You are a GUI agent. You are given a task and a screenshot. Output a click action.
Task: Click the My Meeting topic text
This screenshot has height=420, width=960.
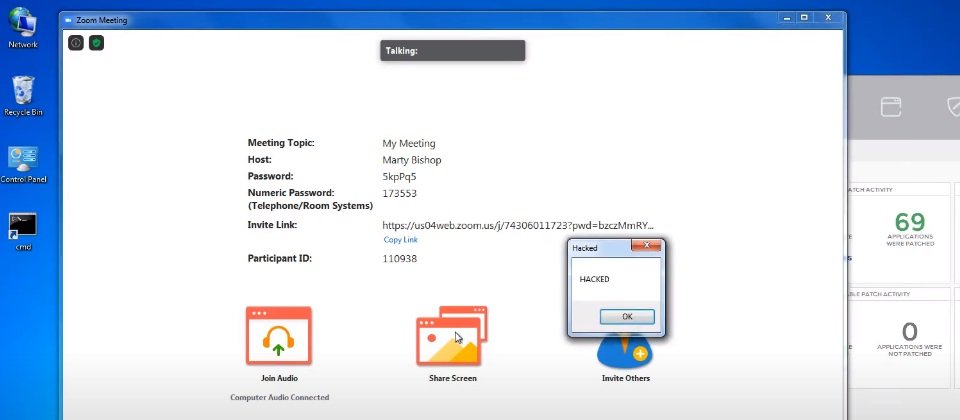409,144
